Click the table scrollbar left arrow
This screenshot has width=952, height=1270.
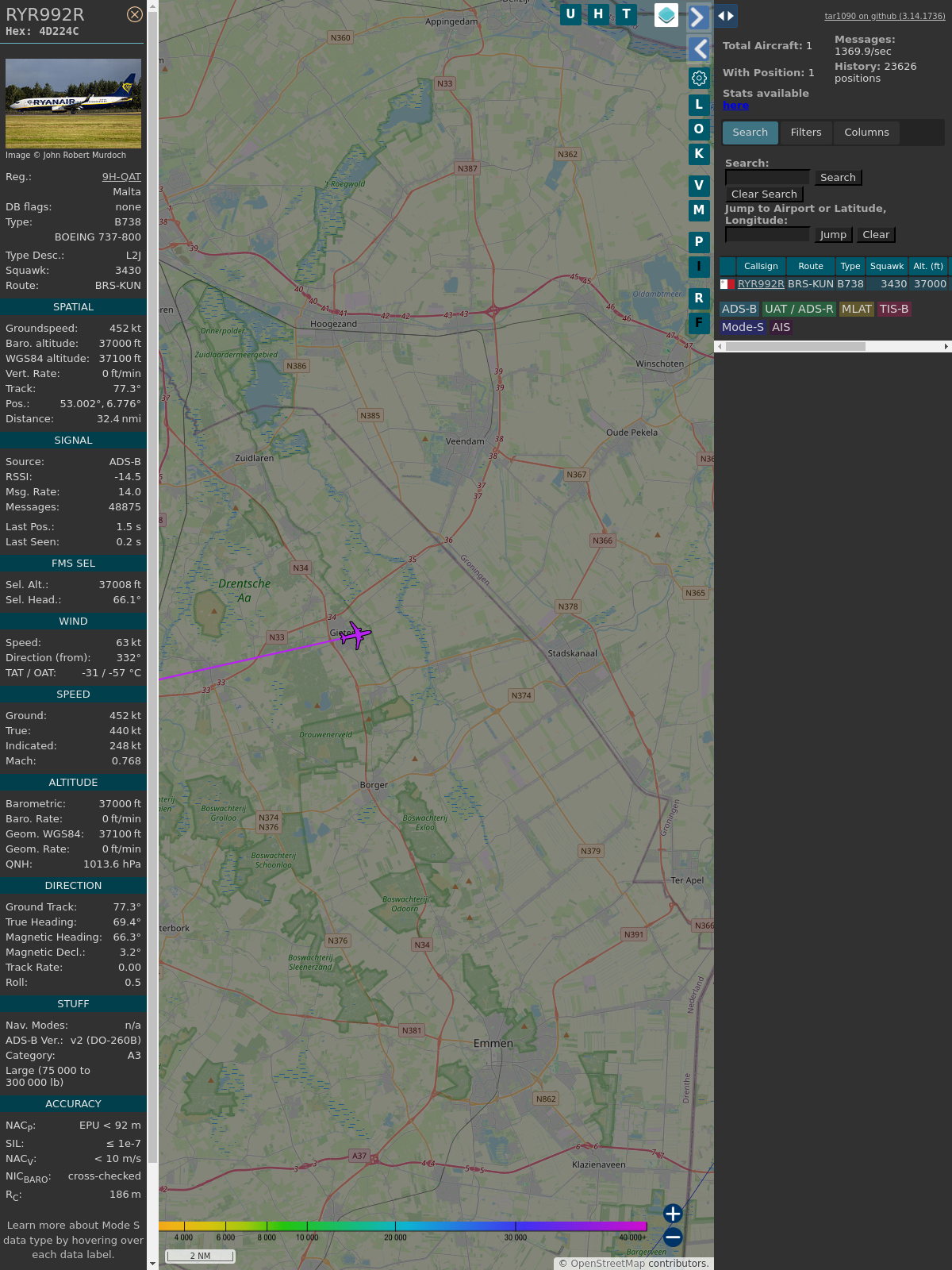click(x=720, y=347)
